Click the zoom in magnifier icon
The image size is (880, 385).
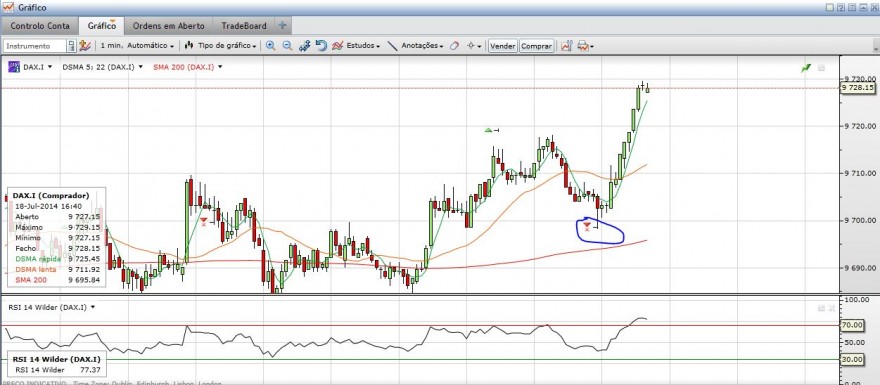pos(271,46)
